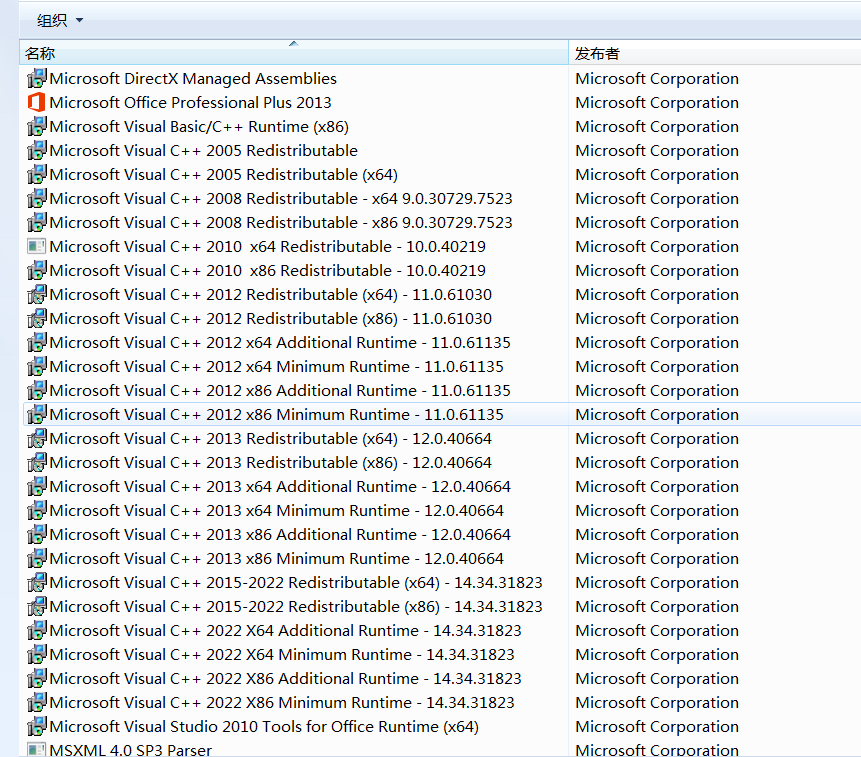Select Visual C++ 2022 X64 Minimum Runtime entry
Screen dimensions: 861x757
point(281,654)
